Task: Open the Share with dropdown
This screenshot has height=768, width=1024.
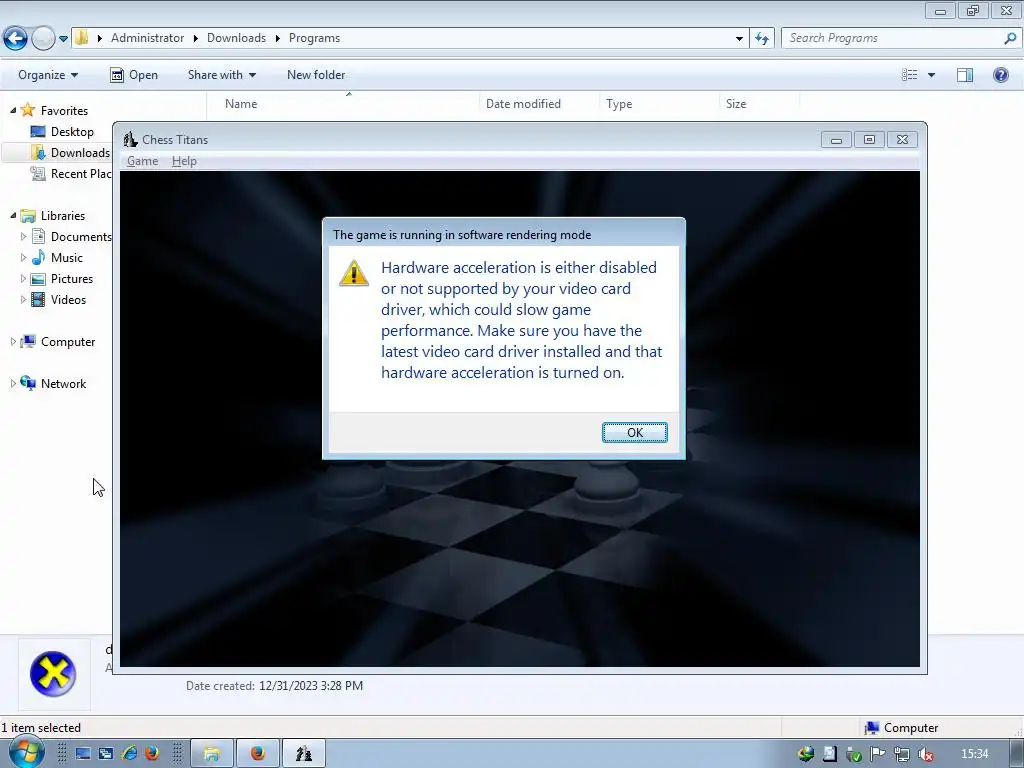Action: pos(221,74)
